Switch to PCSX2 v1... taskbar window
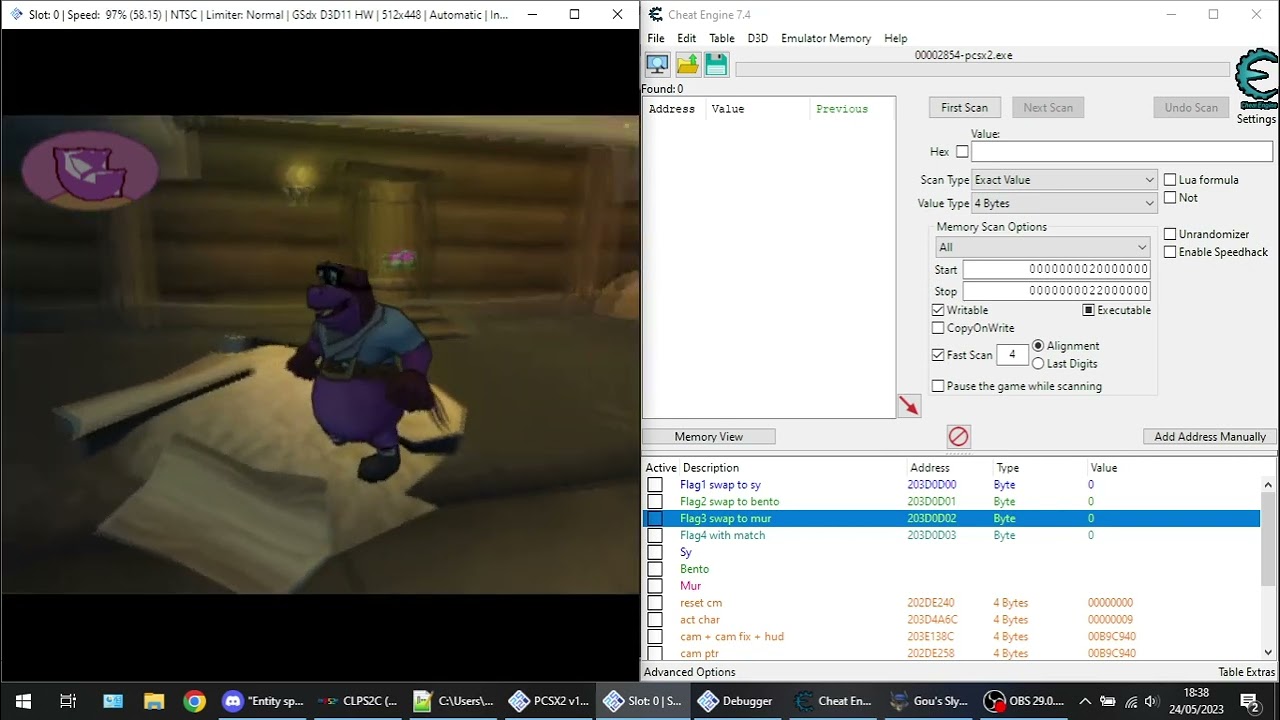This screenshot has width=1280, height=720. point(548,701)
